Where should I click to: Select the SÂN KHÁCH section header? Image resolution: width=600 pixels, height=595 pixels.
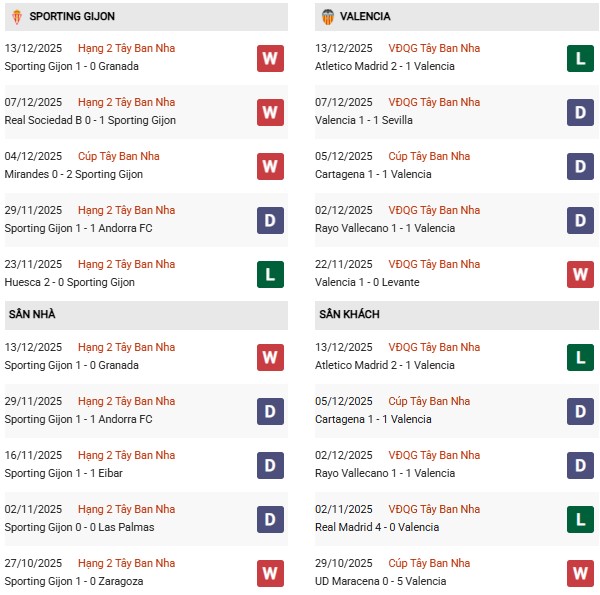tap(349, 315)
